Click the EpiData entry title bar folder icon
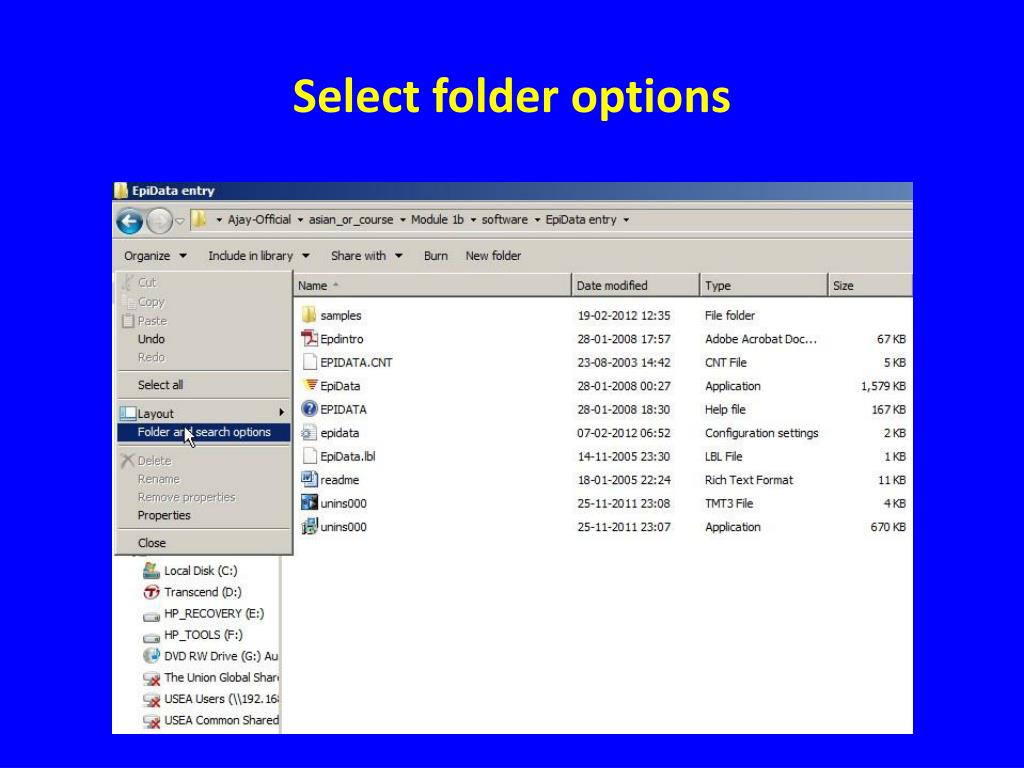This screenshot has height=768, width=1024. [121, 190]
